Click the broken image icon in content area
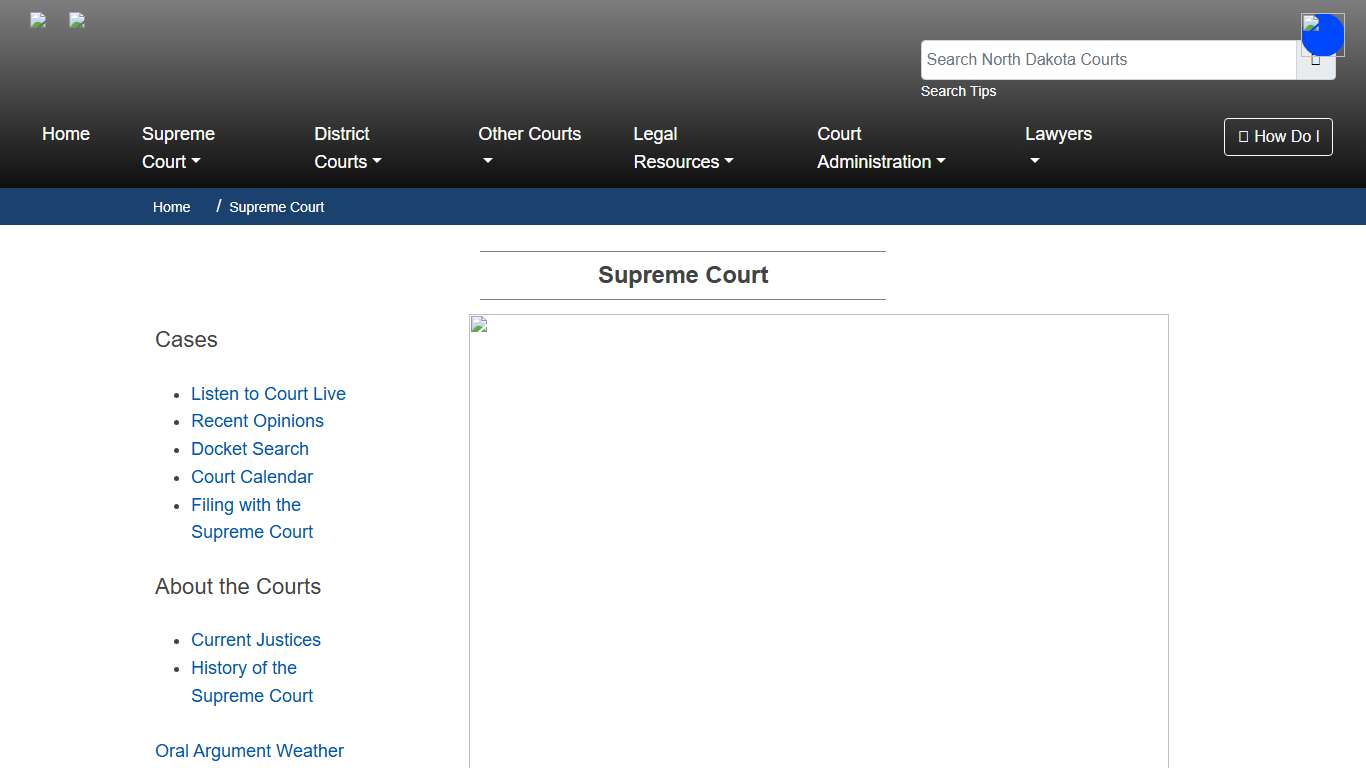The width and height of the screenshot is (1366, 768). [478, 323]
